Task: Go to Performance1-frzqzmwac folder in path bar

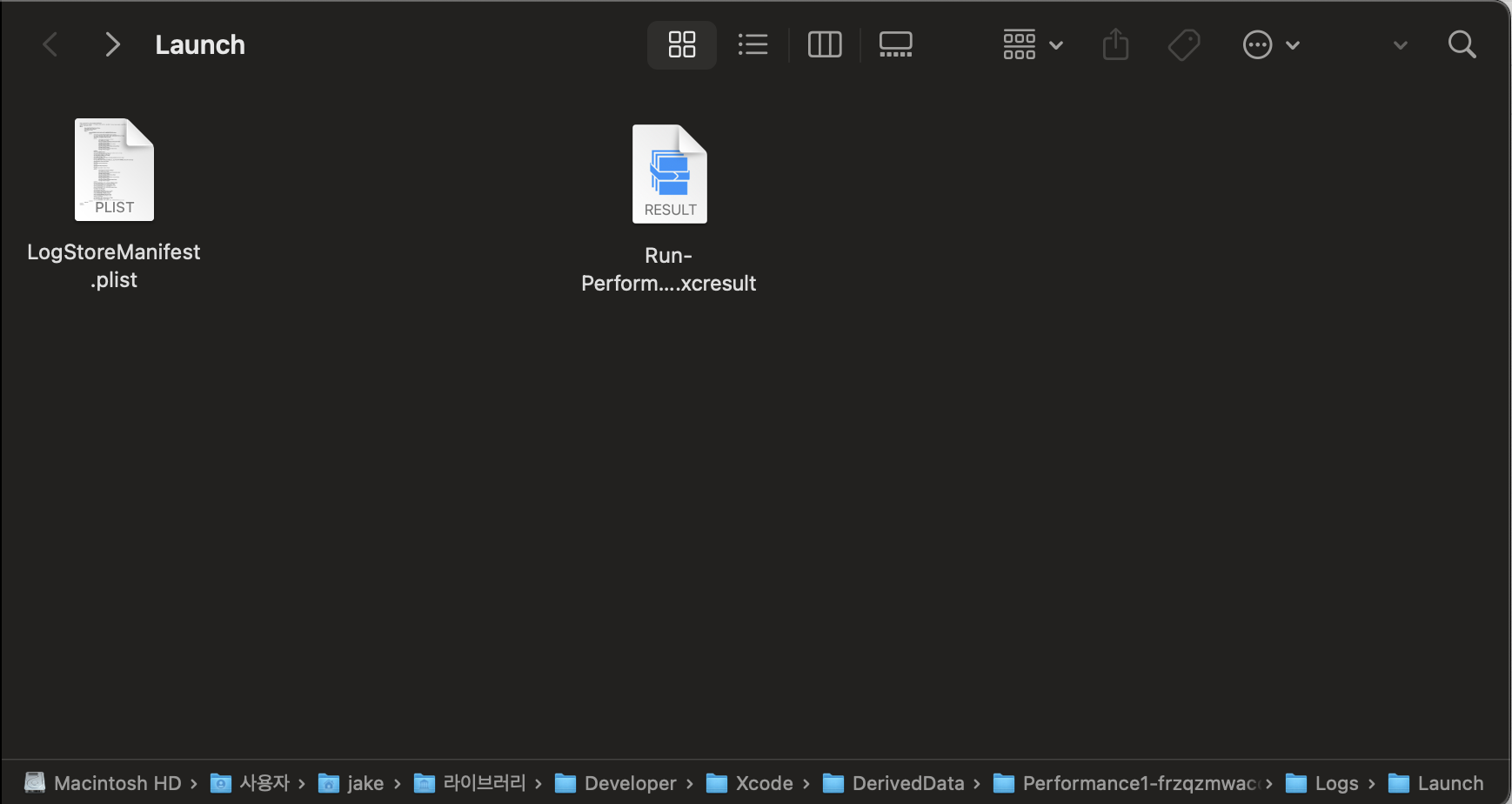Action: (1127, 783)
